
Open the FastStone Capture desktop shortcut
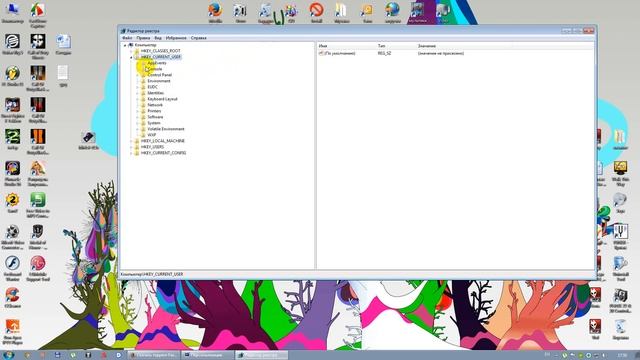pyautogui.click(x=38, y=14)
